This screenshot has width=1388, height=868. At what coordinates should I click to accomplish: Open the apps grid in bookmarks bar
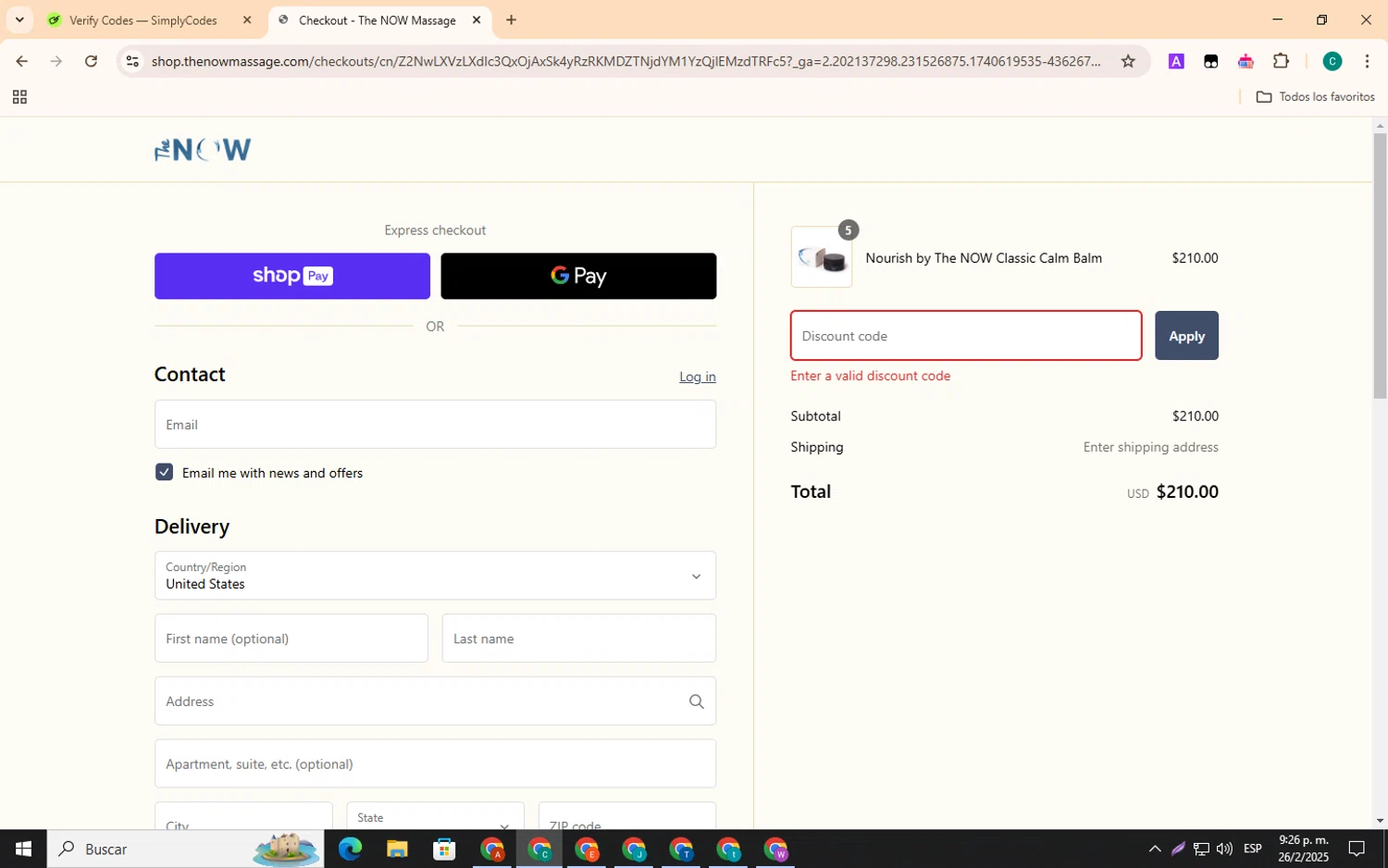pyautogui.click(x=19, y=97)
